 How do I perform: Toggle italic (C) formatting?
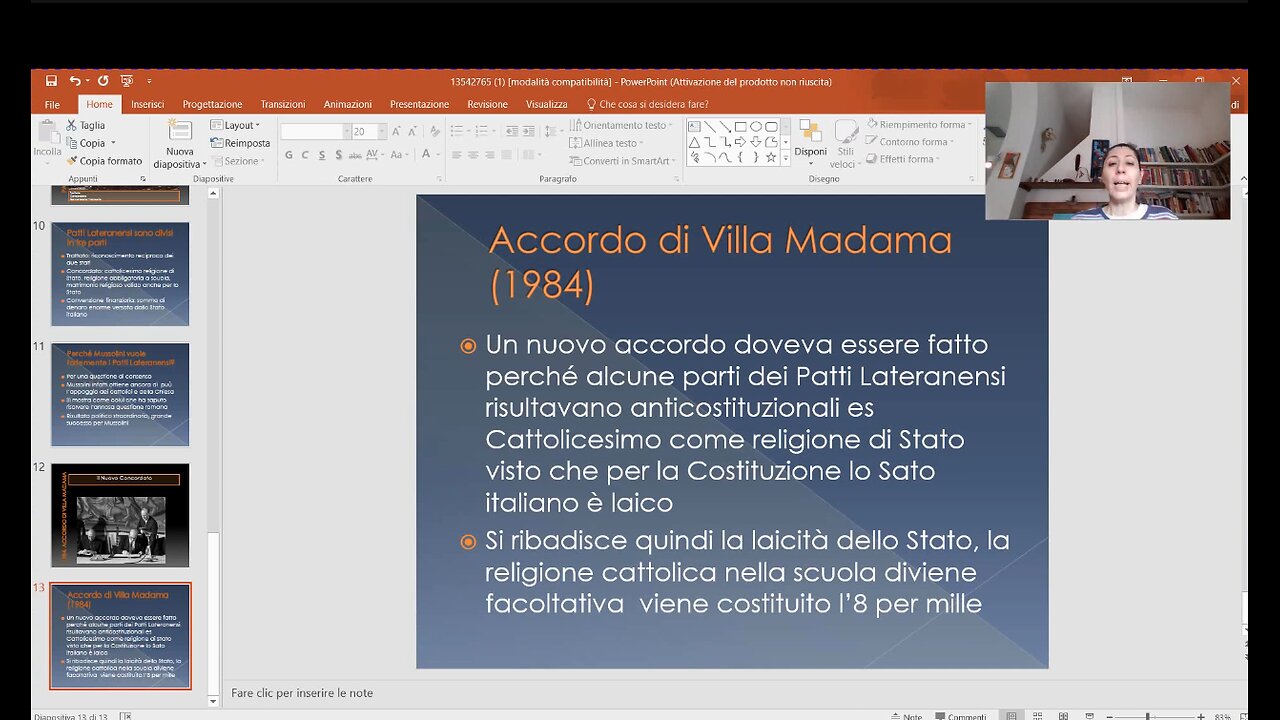(305, 155)
